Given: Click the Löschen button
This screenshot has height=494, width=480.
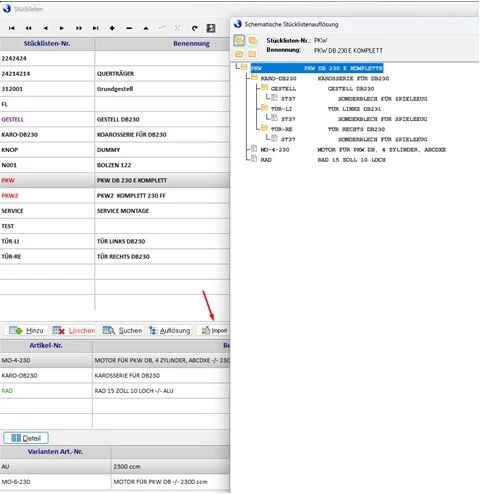Looking at the screenshot, I should (x=74, y=330).
